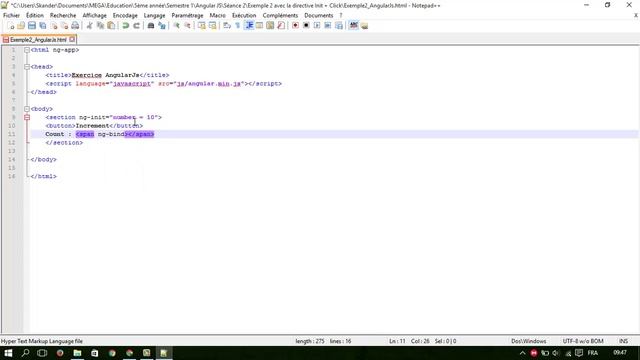640x360 pixels.
Task: Open the Affichage menu
Action: point(94,15)
